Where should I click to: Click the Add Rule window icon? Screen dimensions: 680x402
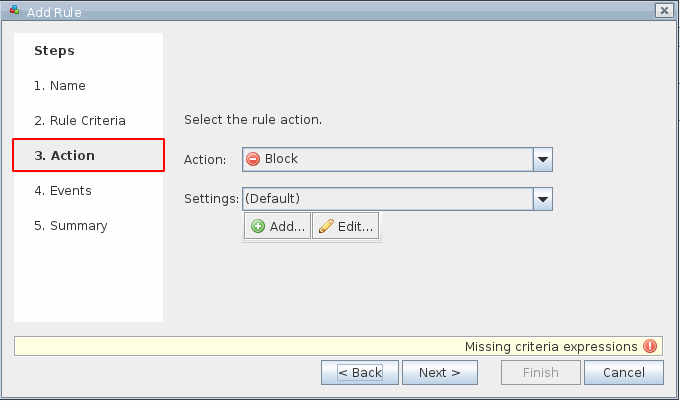click(14, 10)
